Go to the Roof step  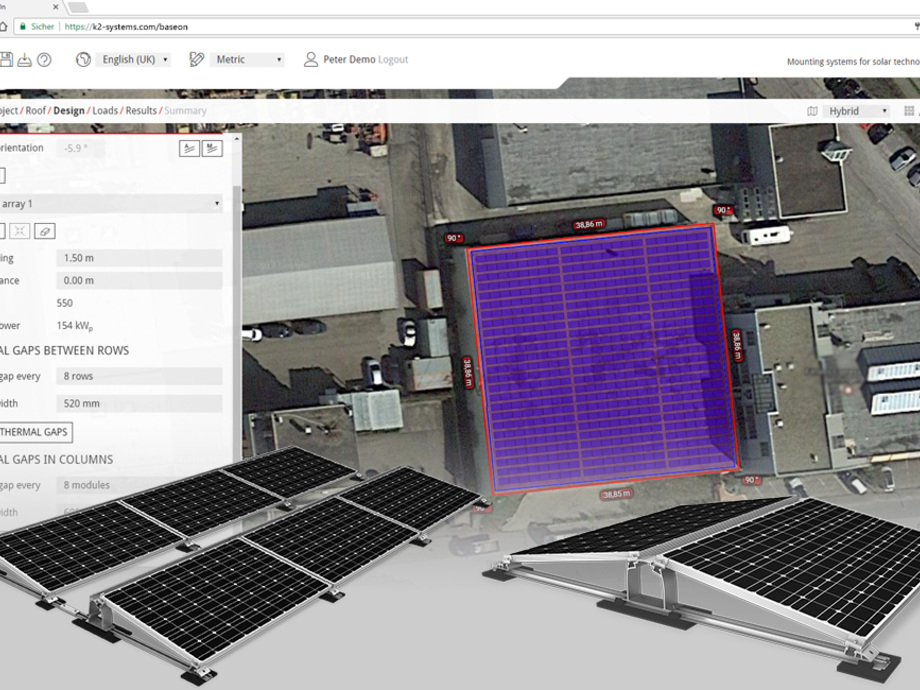36,111
